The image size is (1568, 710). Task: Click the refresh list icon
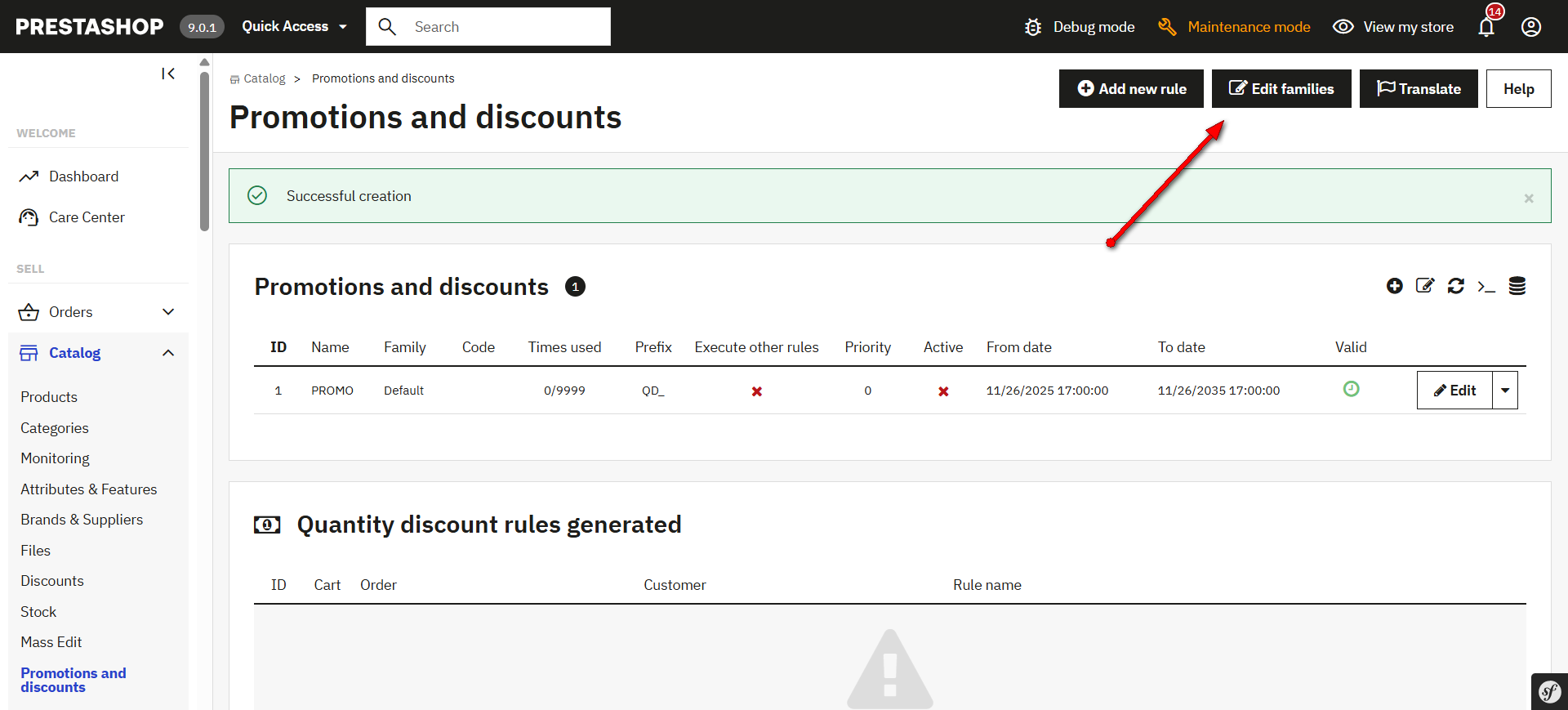pos(1455,286)
